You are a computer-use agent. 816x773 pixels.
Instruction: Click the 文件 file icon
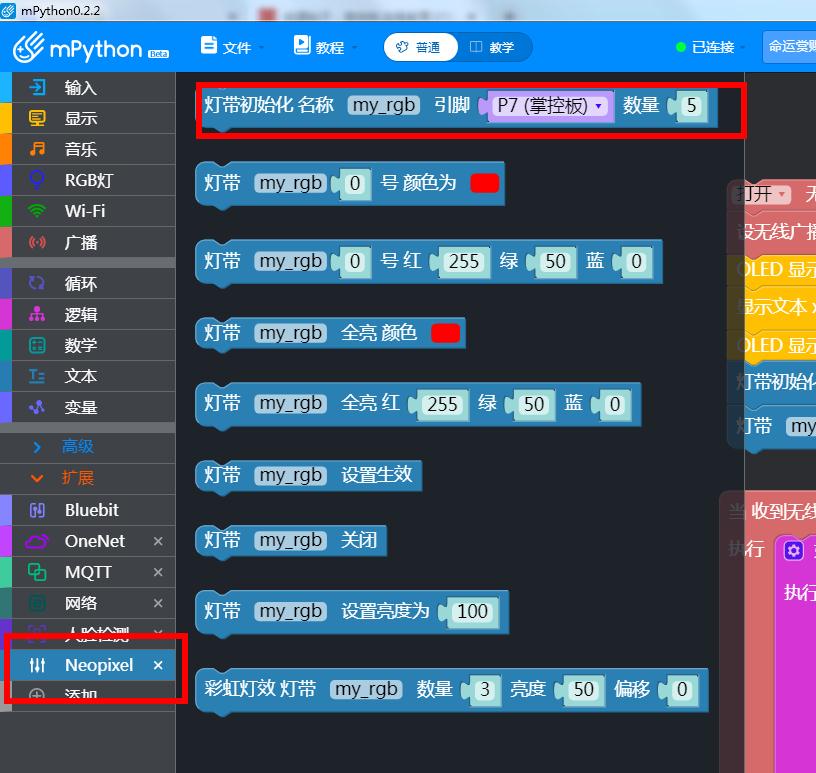209,45
